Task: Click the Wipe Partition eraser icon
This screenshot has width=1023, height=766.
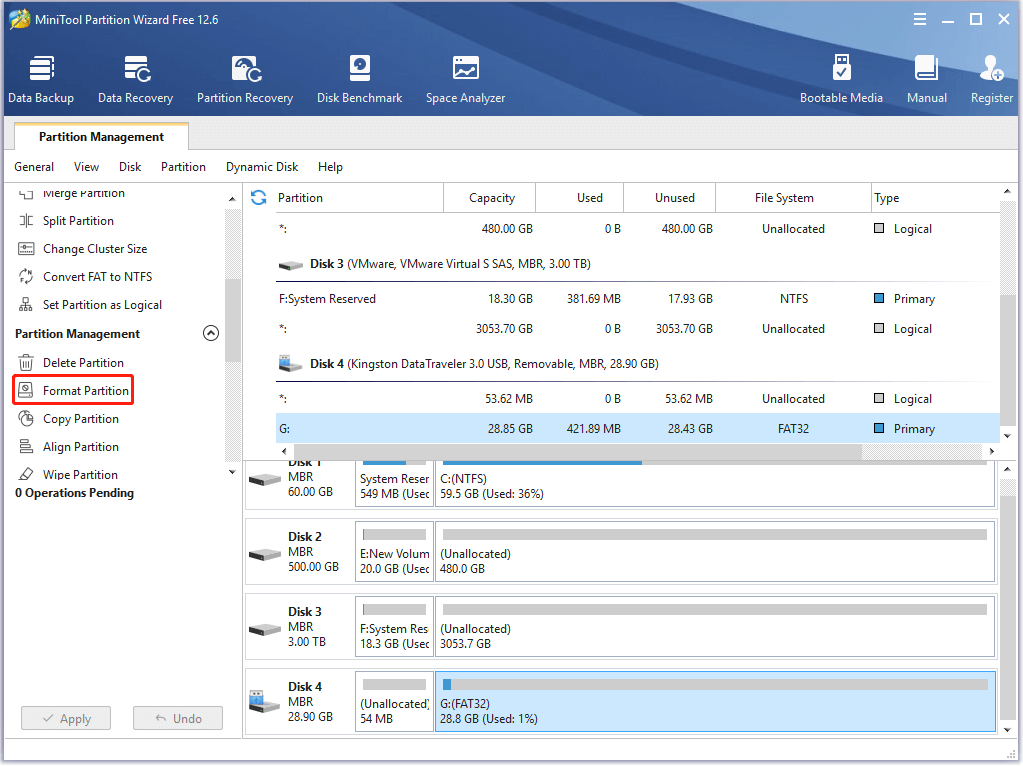Action: click(26, 474)
